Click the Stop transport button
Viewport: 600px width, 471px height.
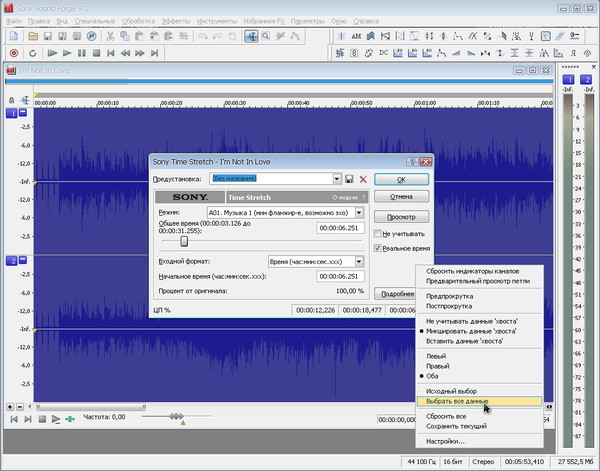coord(96,53)
